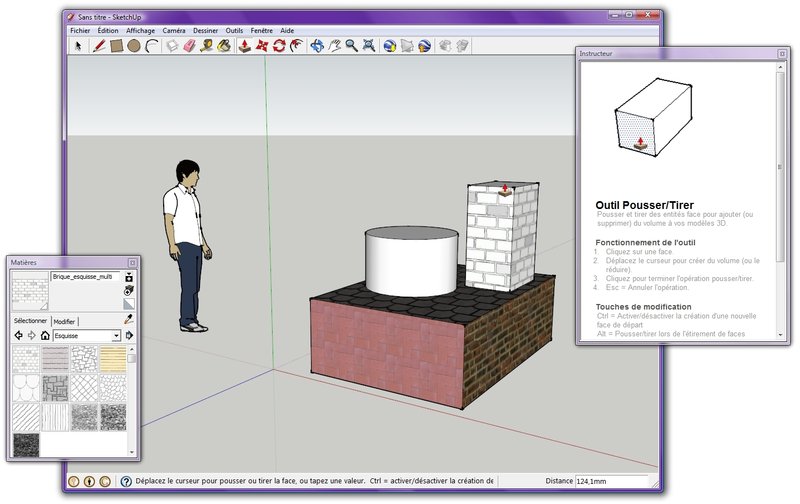Select the Push/Pull tool in toolbar
Image resolution: width=800 pixels, height=504 pixels.
point(244,45)
